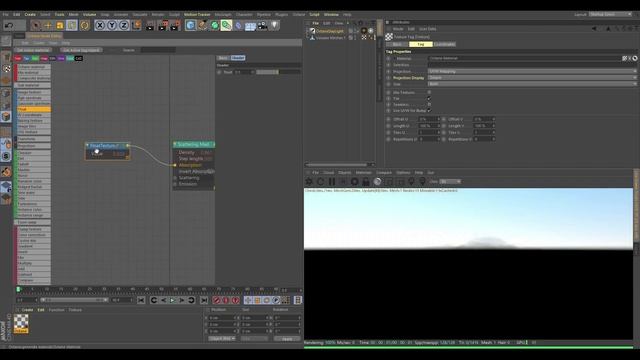Click the Live Viewer restart render icon

click(320, 182)
